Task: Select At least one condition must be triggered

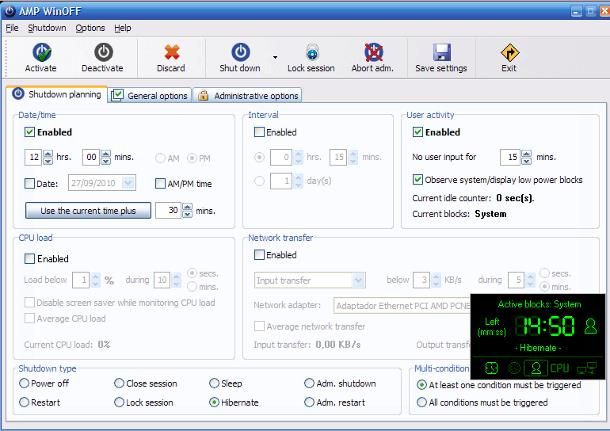Action: pos(421,385)
